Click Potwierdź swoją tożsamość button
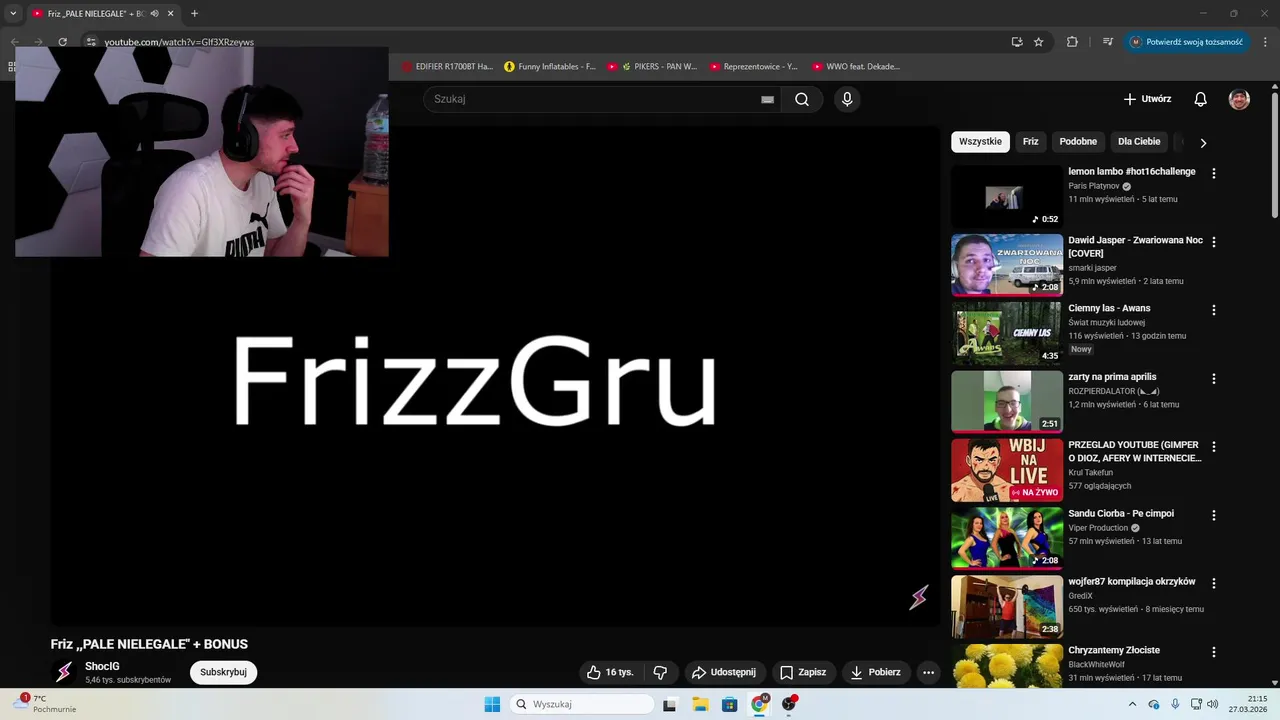Image resolution: width=1280 pixels, height=720 pixels. pos(1186,42)
